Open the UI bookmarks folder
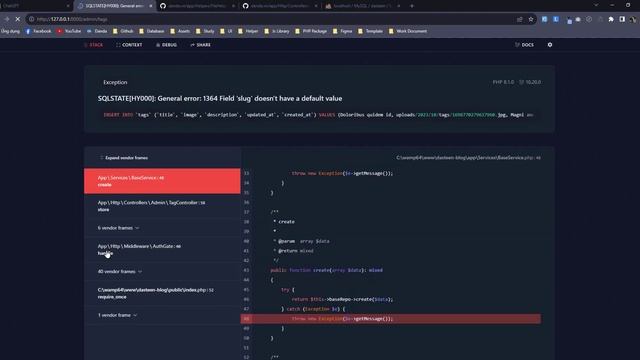The image size is (640, 360). 226,31
